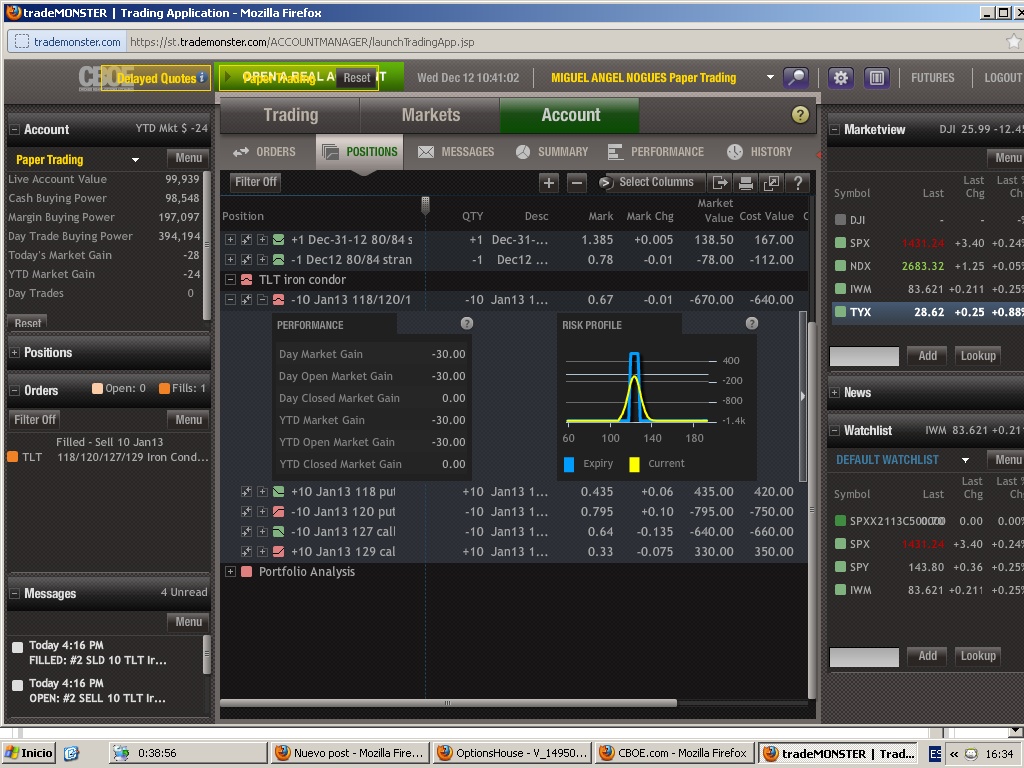Pop out the positions panel into new window
The height and width of the screenshot is (768, 1024).
pos(771,182)
